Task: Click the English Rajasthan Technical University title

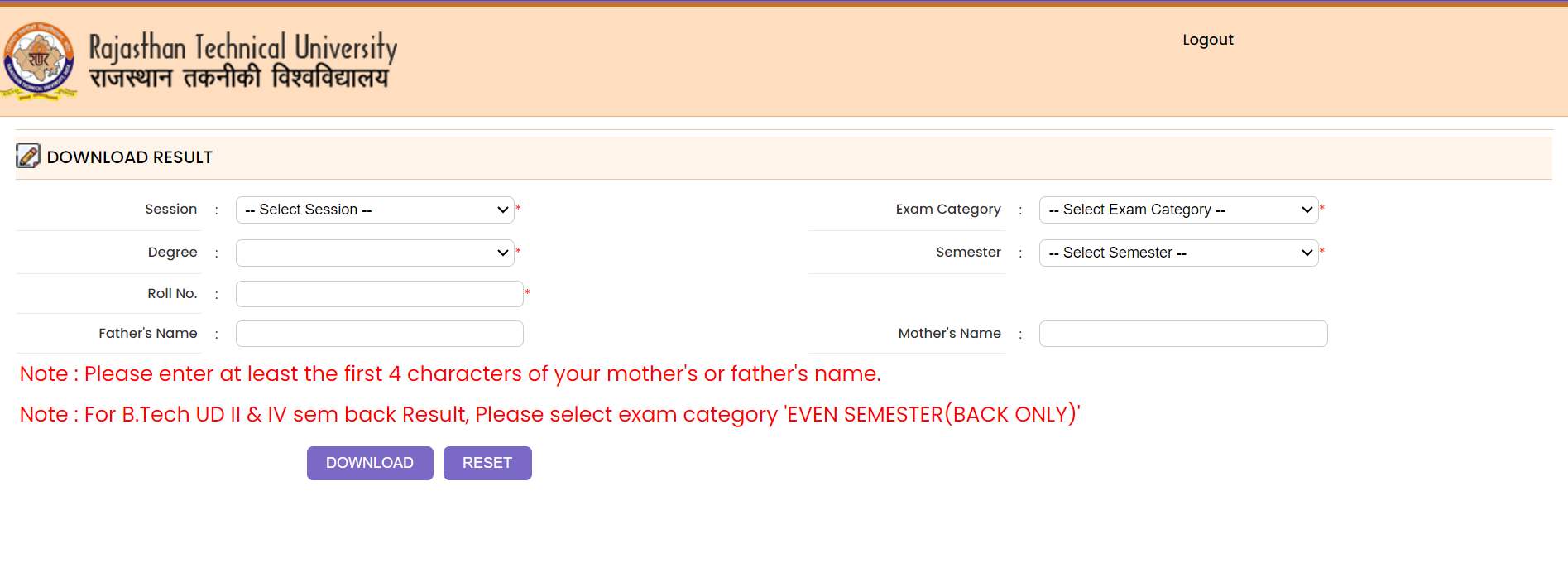Action: pyautogui.click(x=242, y=47)
